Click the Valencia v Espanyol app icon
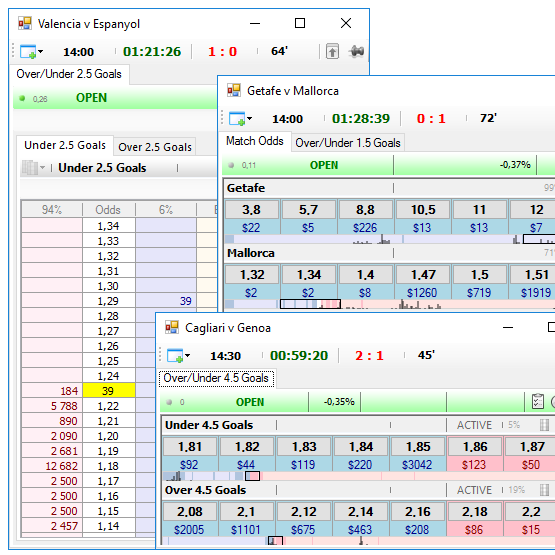The image size is (555, 555). (25, 23)
